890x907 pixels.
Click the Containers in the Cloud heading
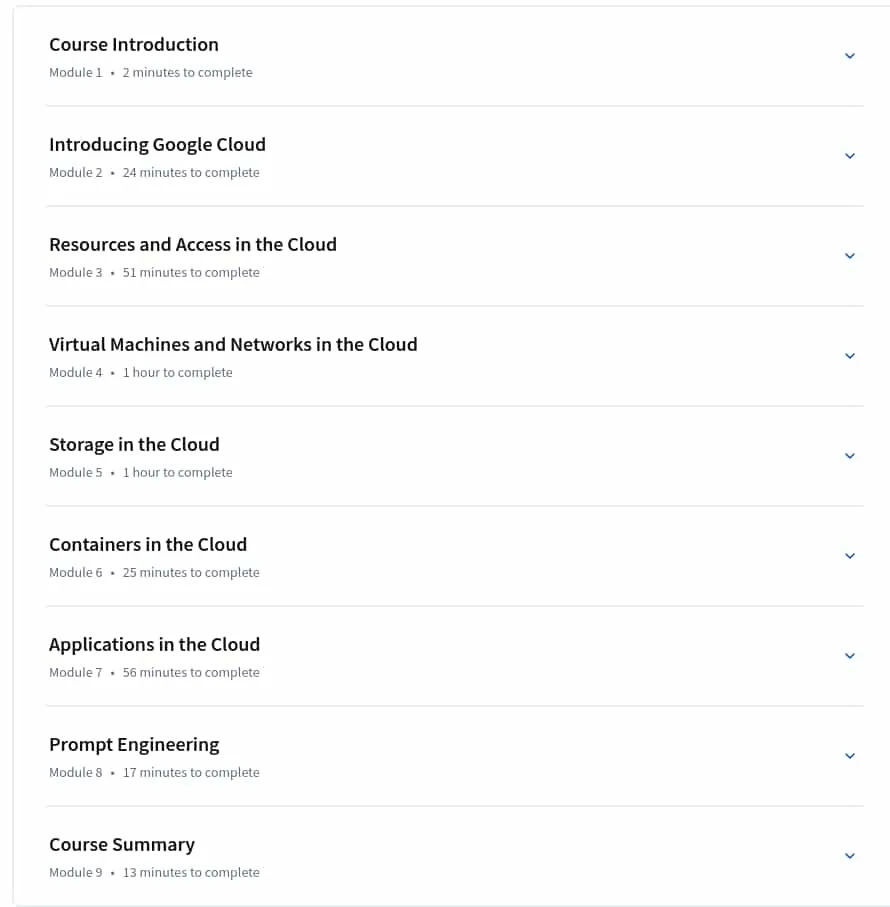pos(148,545)
